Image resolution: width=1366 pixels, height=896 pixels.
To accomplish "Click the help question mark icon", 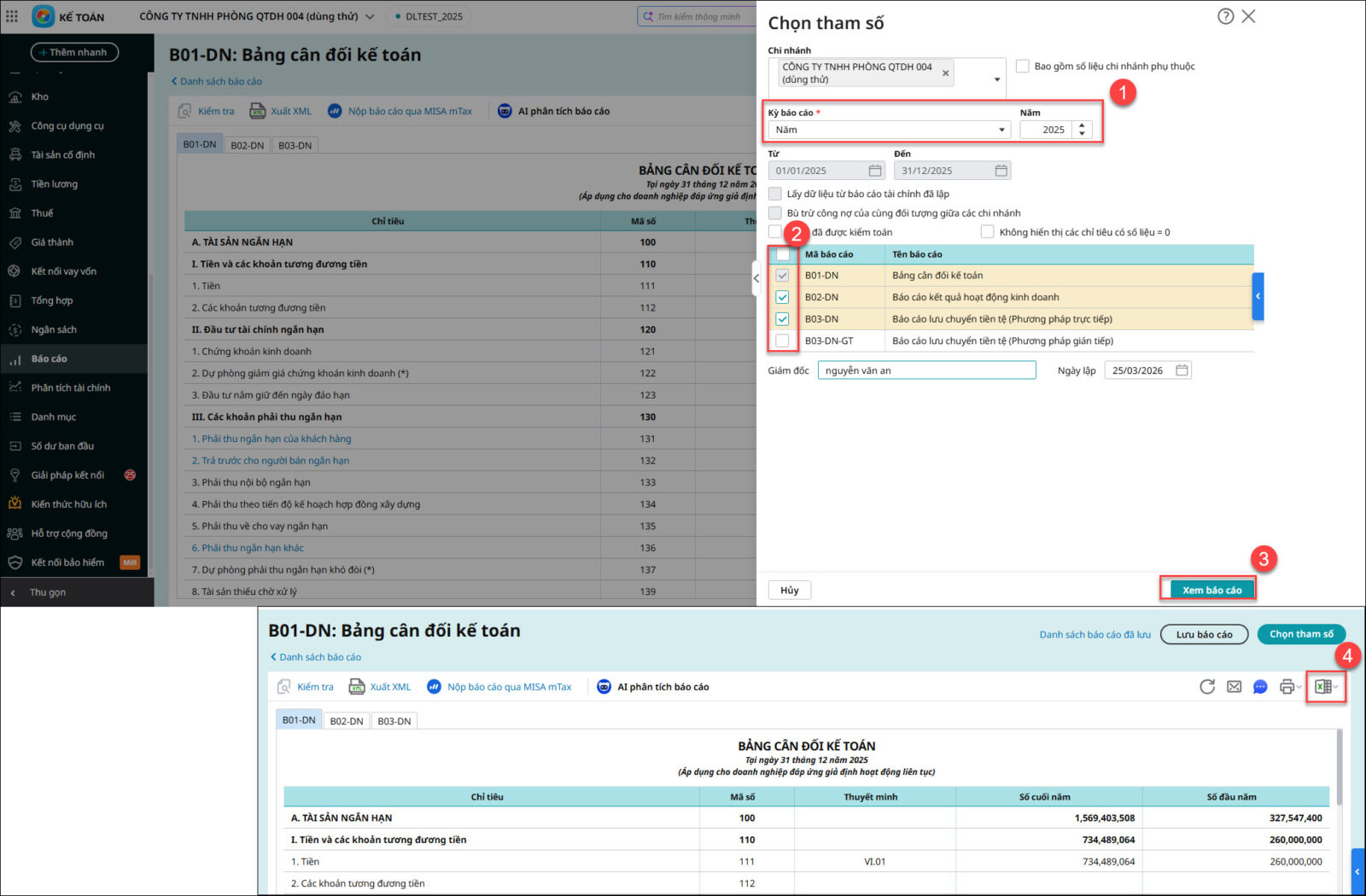I will (x=1225, y=16).
